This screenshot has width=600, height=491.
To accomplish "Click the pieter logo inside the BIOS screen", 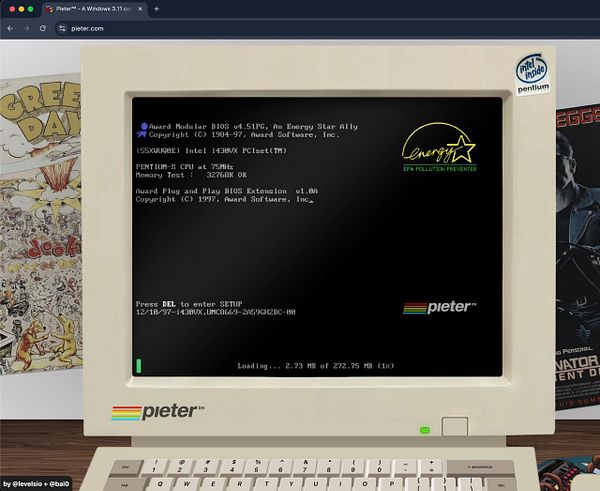I will coord(439,307).
